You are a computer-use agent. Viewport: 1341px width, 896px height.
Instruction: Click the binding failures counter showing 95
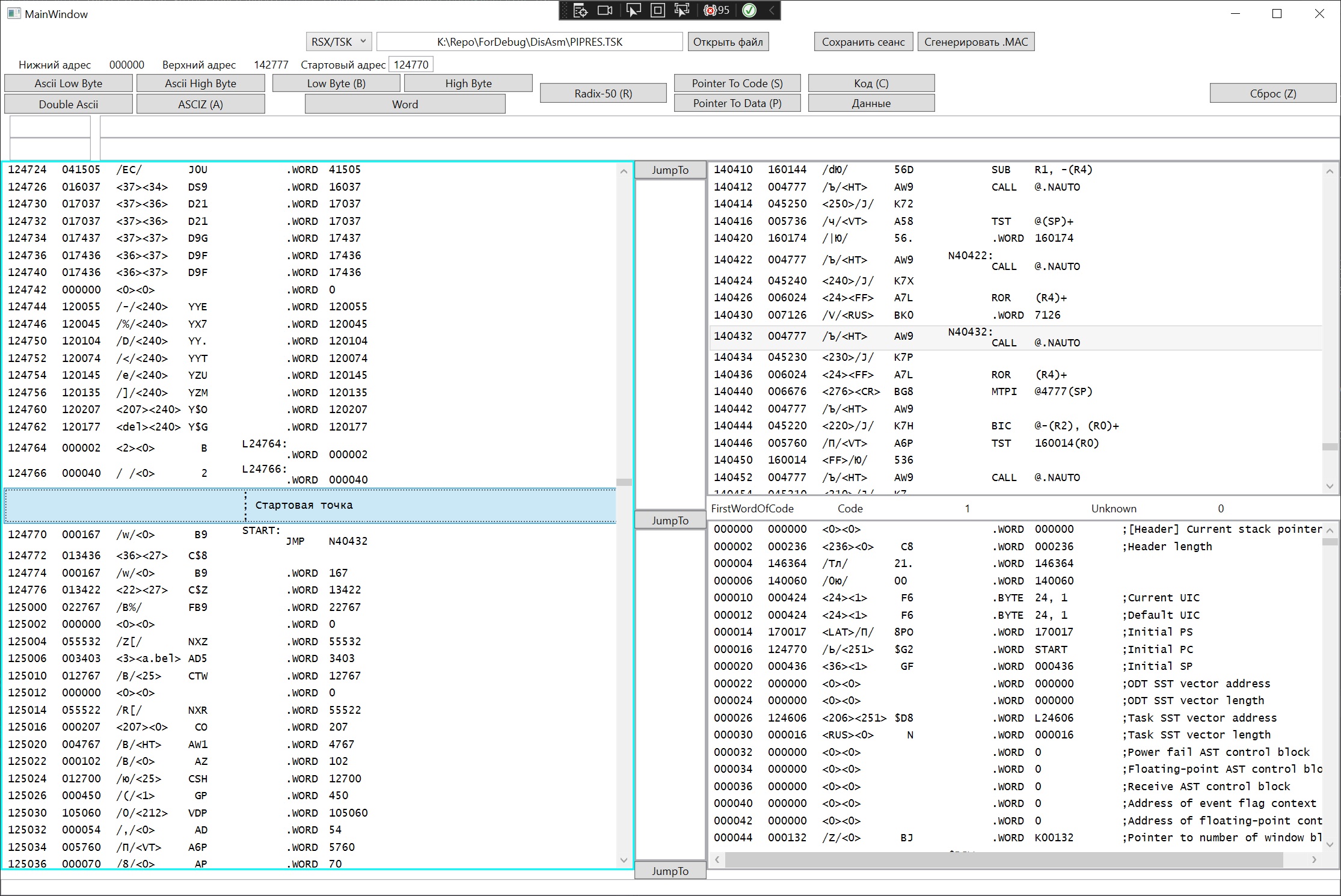point(717,10)
